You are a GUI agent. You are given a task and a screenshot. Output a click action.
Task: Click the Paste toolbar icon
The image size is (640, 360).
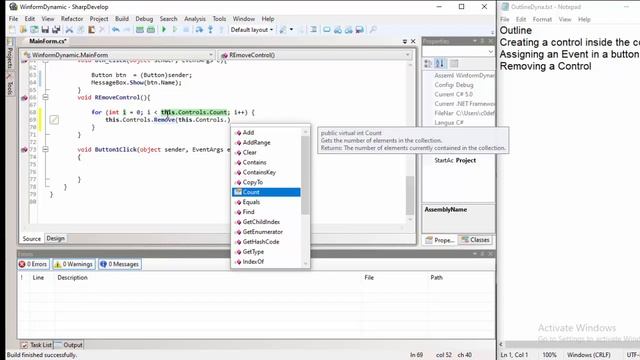click(x=91, y=29)
